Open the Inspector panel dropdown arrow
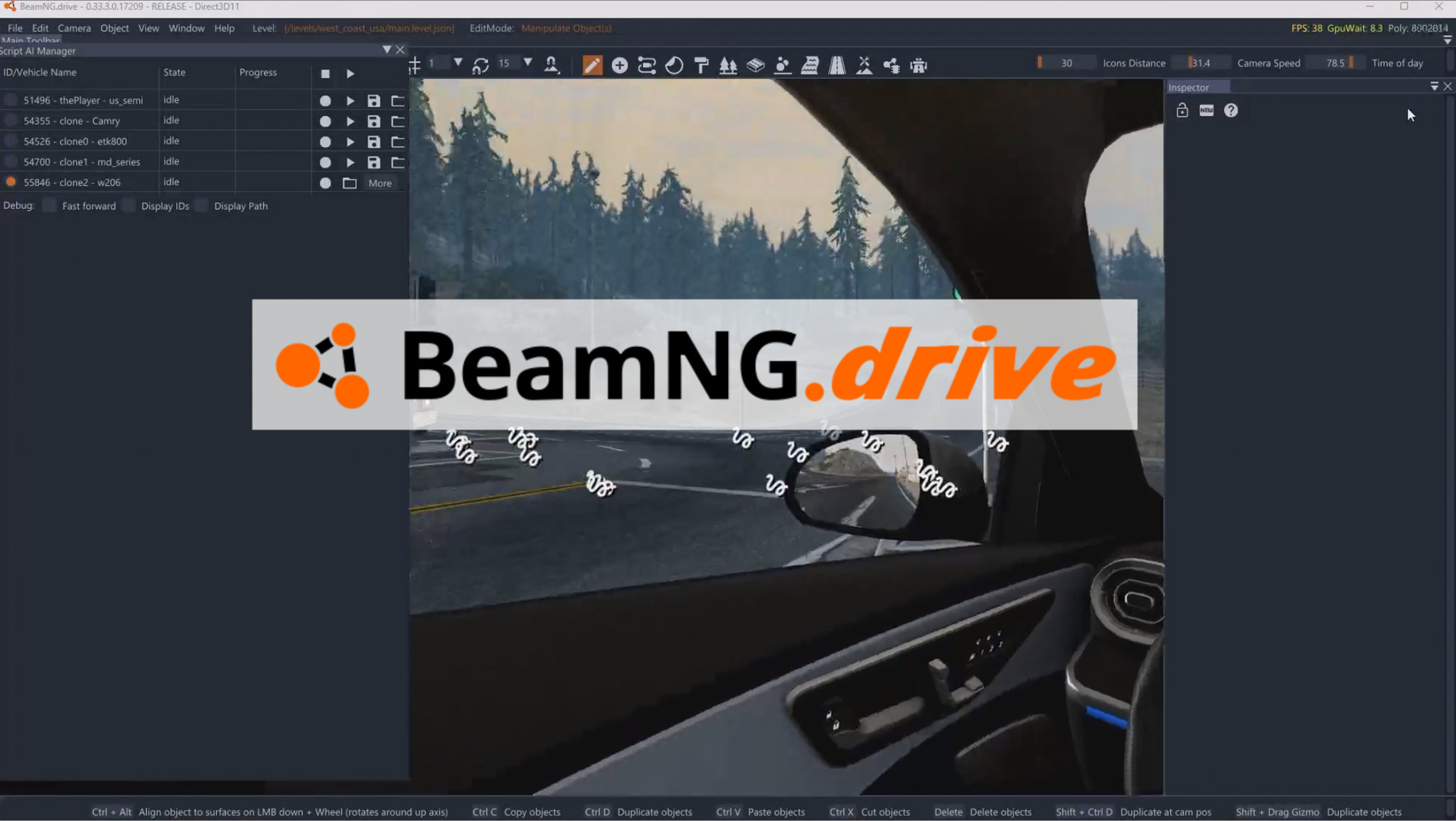Image resolution: width=1456 pixels, height=821 pixels. 1434,86
